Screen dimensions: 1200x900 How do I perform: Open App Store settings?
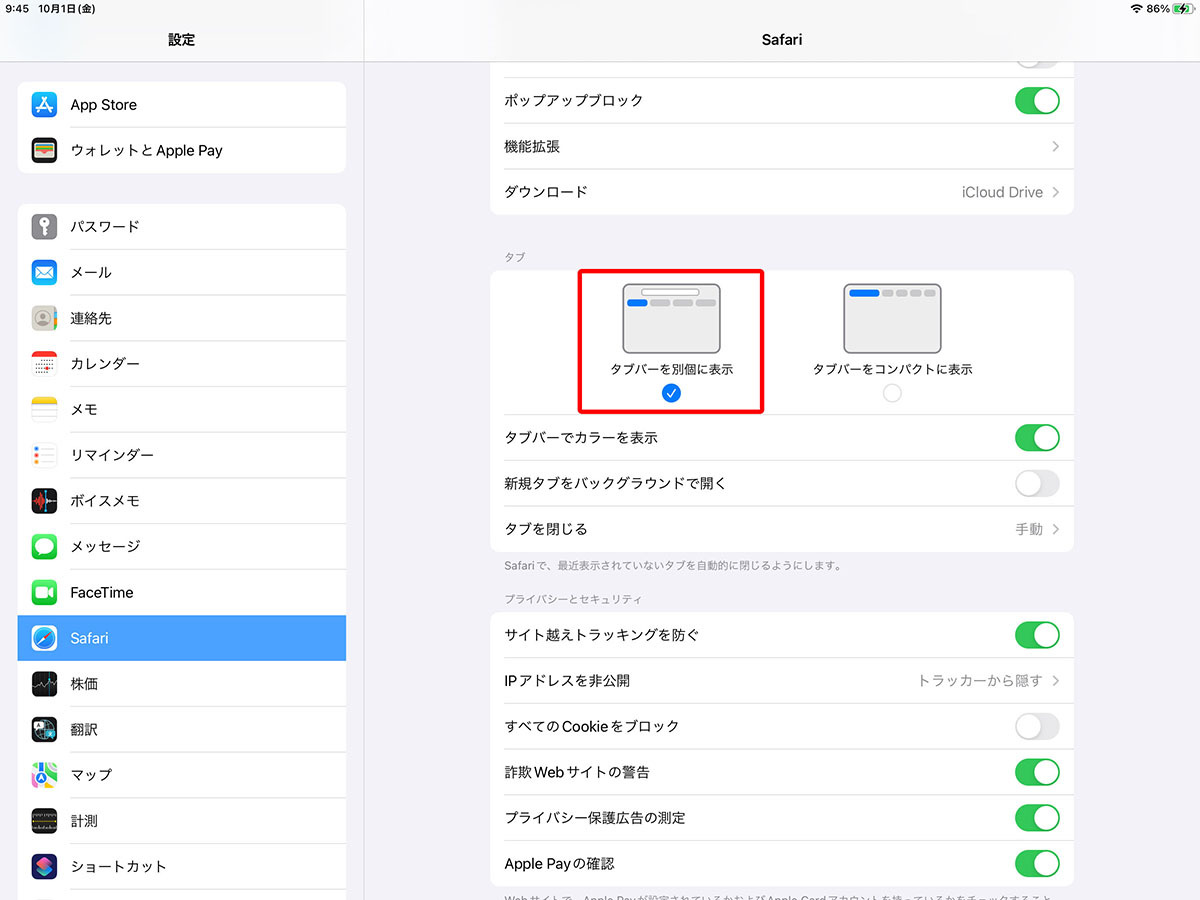[x=182, y=105]
